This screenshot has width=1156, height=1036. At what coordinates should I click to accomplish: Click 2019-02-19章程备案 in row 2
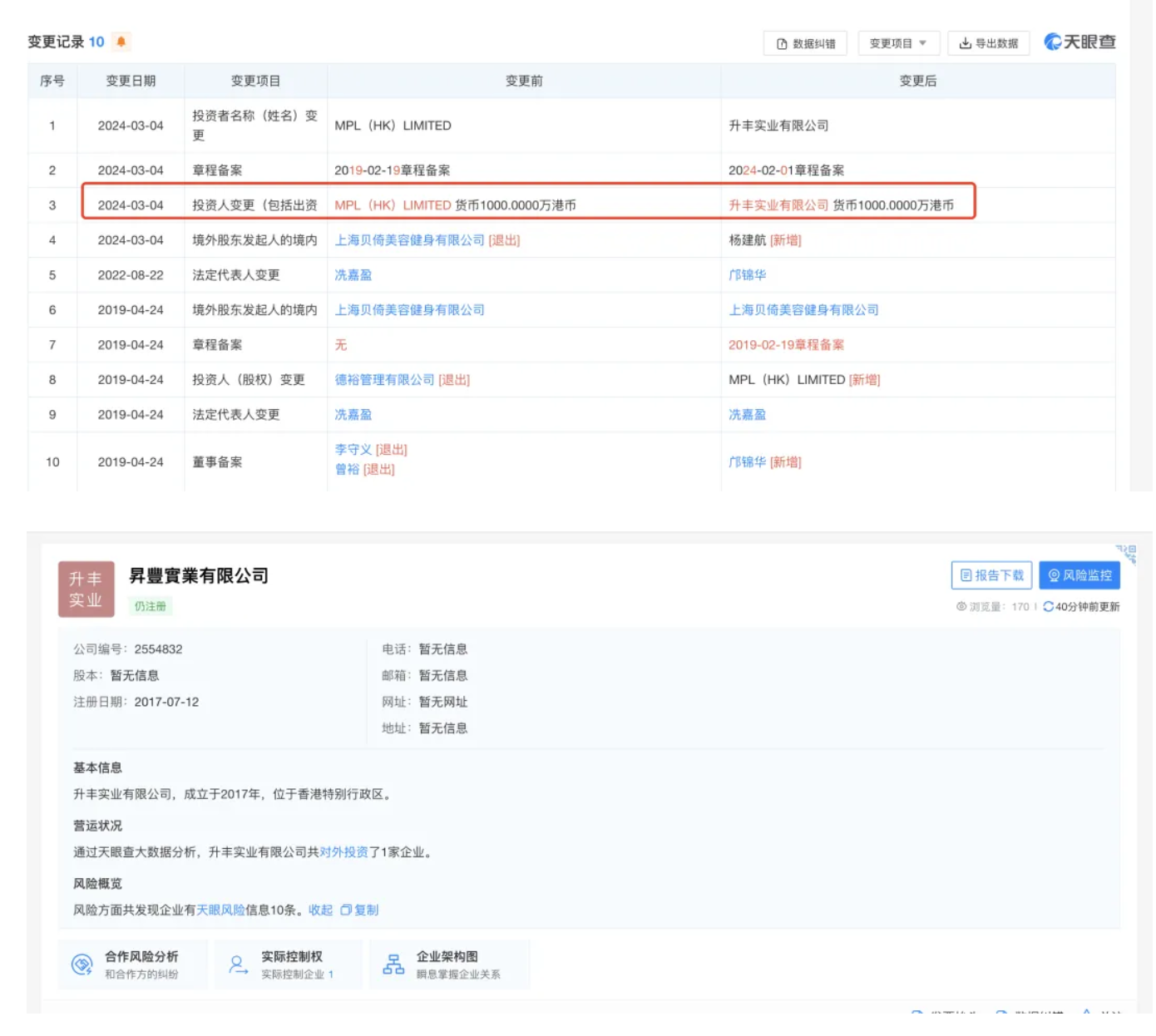tap(393, 170)
